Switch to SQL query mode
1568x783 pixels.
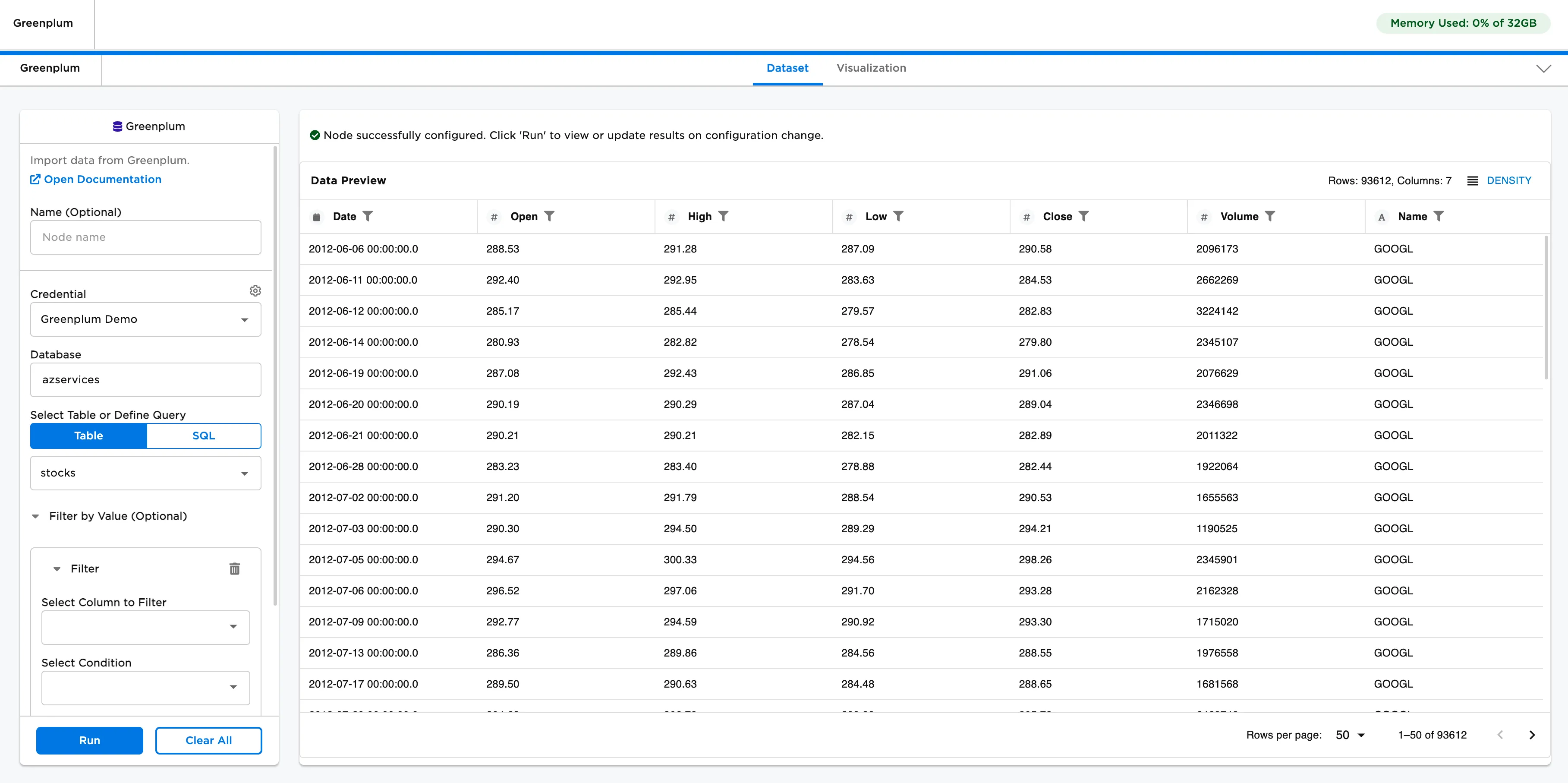(203, 436)
